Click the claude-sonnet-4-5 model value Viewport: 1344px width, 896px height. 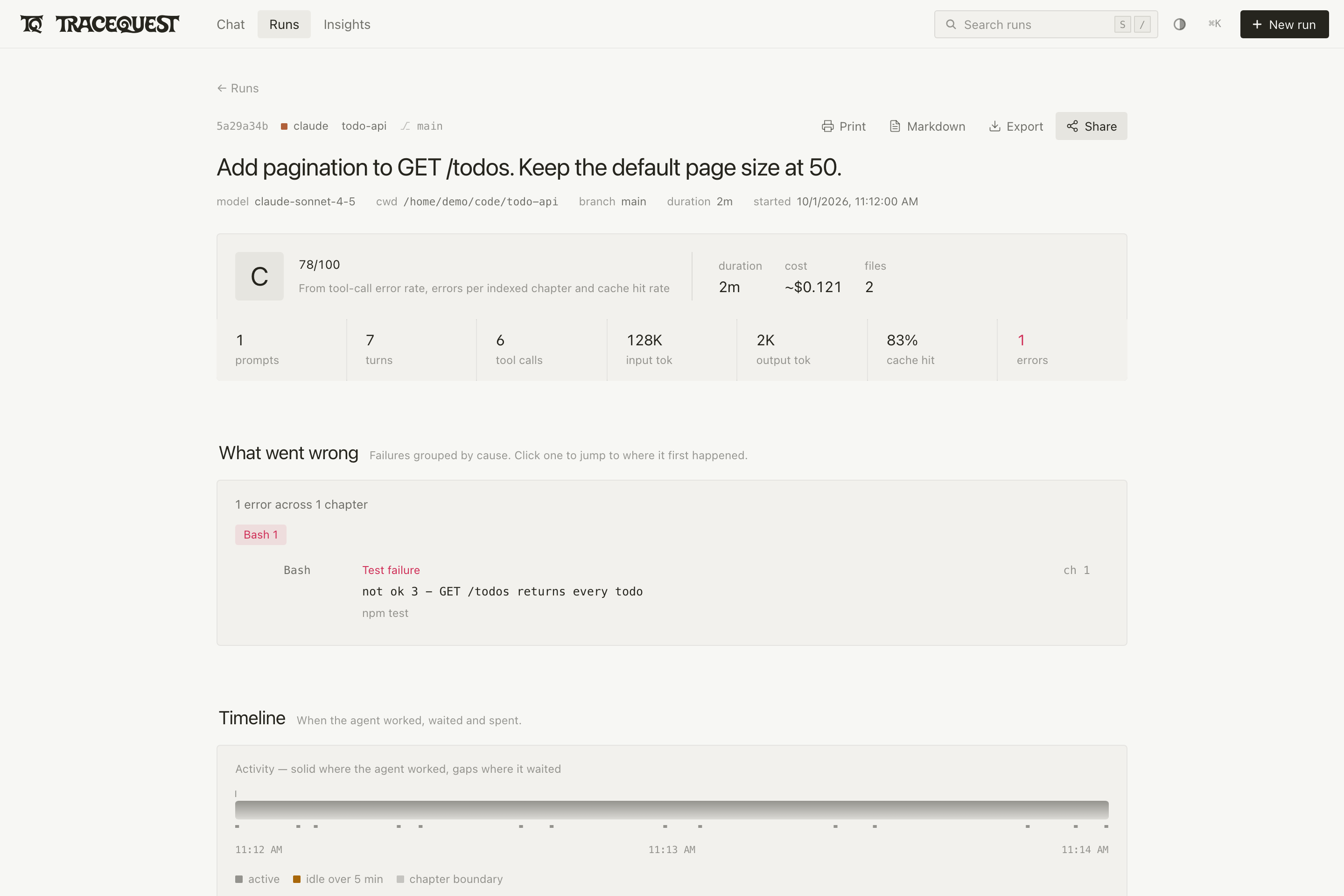coord(305,202)
